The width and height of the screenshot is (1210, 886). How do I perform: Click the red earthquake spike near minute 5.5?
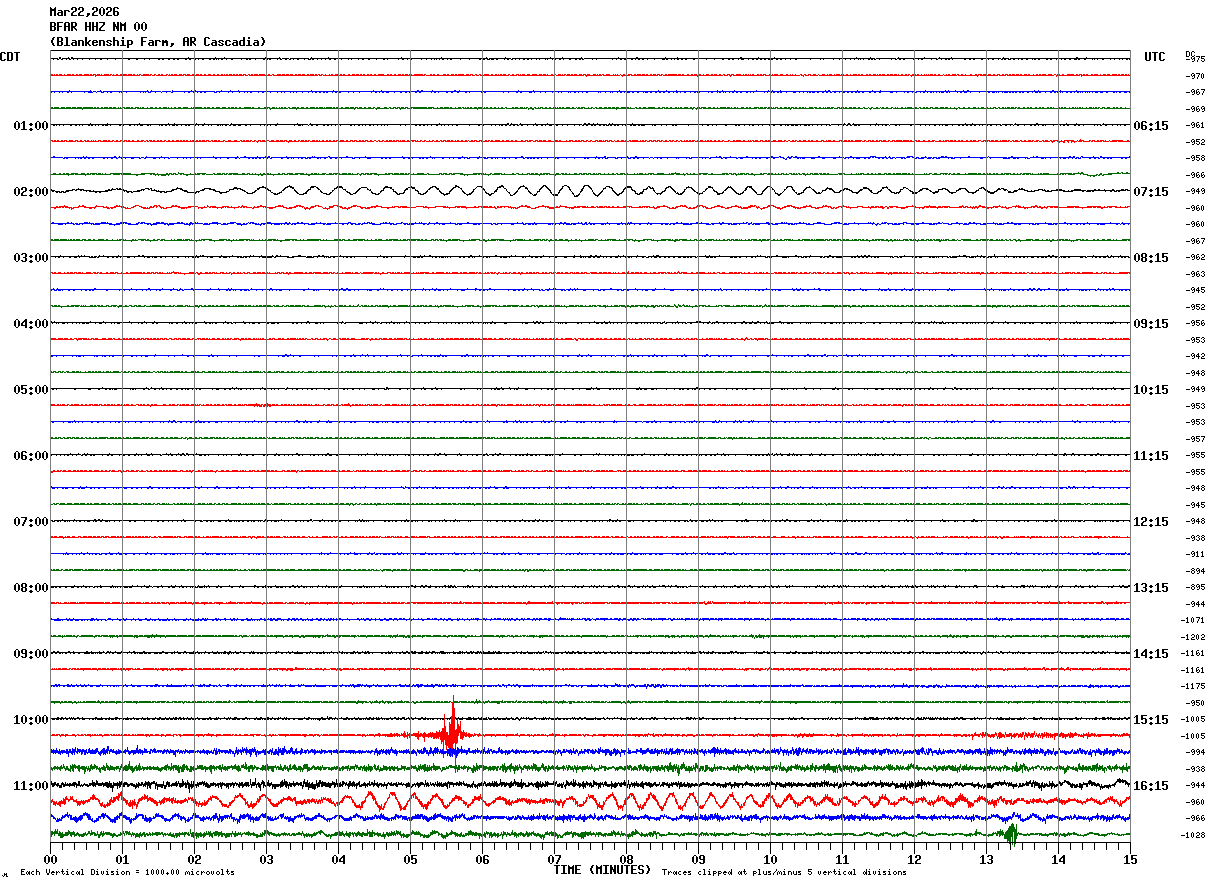tap(452, 728)
